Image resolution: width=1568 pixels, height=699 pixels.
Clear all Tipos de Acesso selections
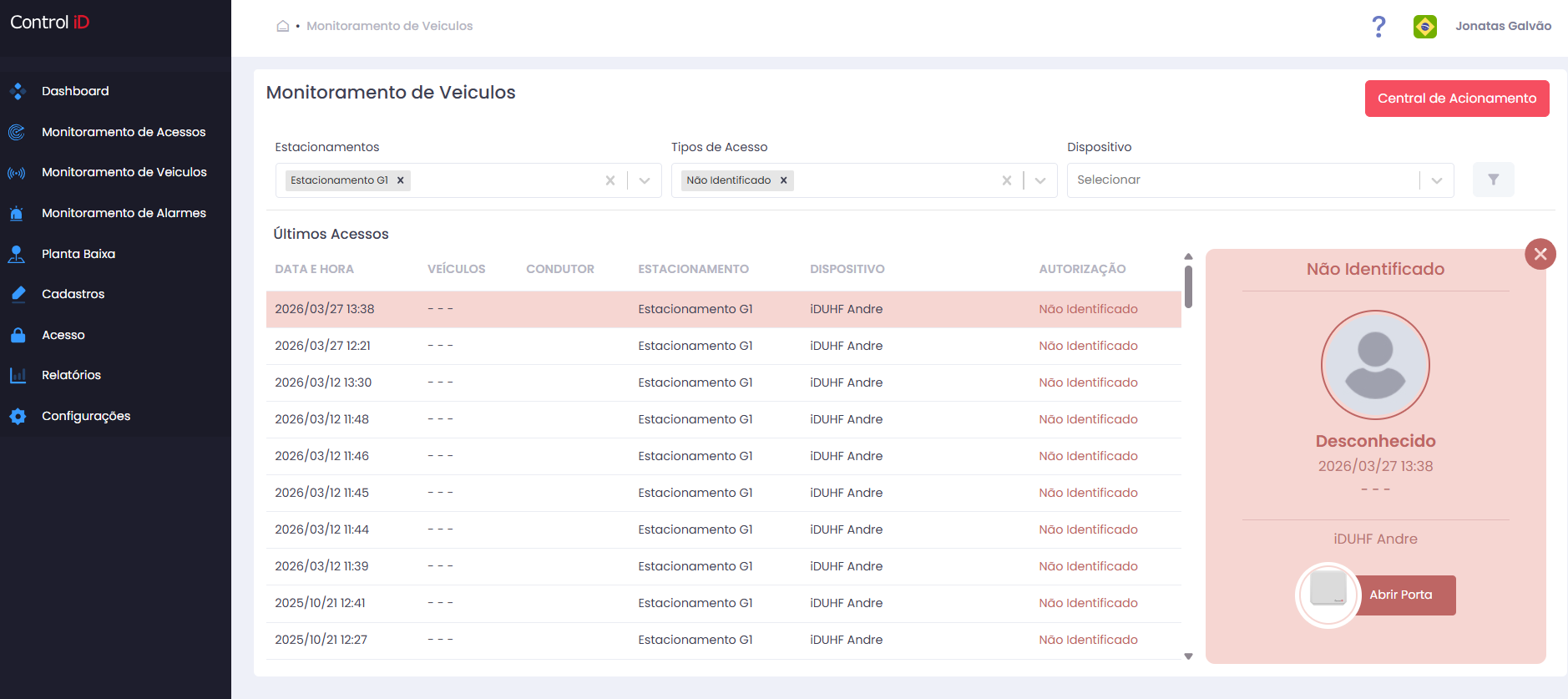click(x=1007, y=180)
